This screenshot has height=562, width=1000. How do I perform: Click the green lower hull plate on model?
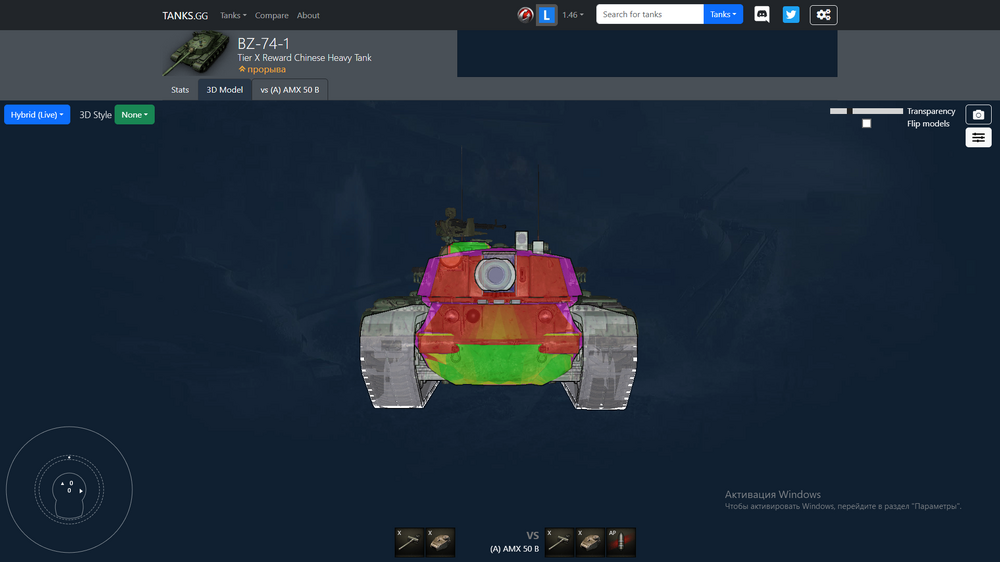pos(499,365)
